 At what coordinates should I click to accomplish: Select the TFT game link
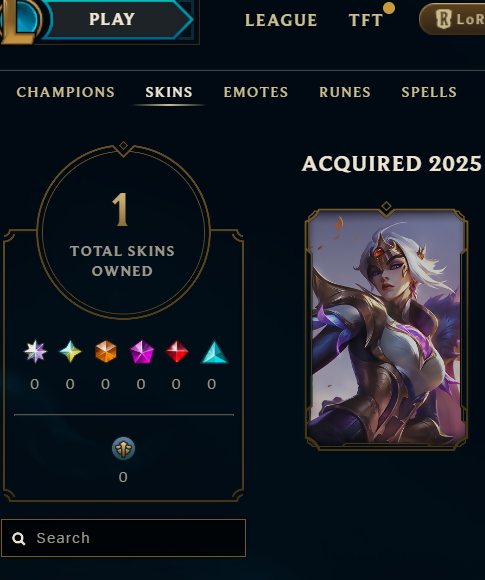[366, 20]
